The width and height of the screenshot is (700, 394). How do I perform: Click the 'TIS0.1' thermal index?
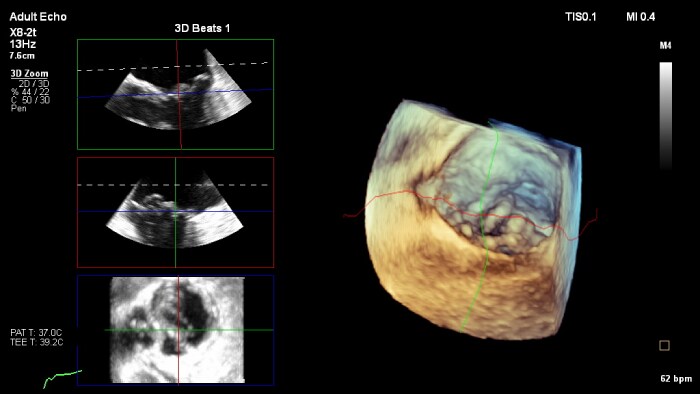point(580,17)
